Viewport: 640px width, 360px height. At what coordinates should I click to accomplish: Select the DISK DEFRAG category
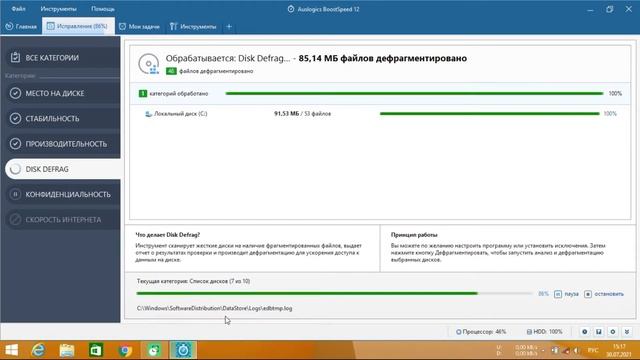(62, 169)
